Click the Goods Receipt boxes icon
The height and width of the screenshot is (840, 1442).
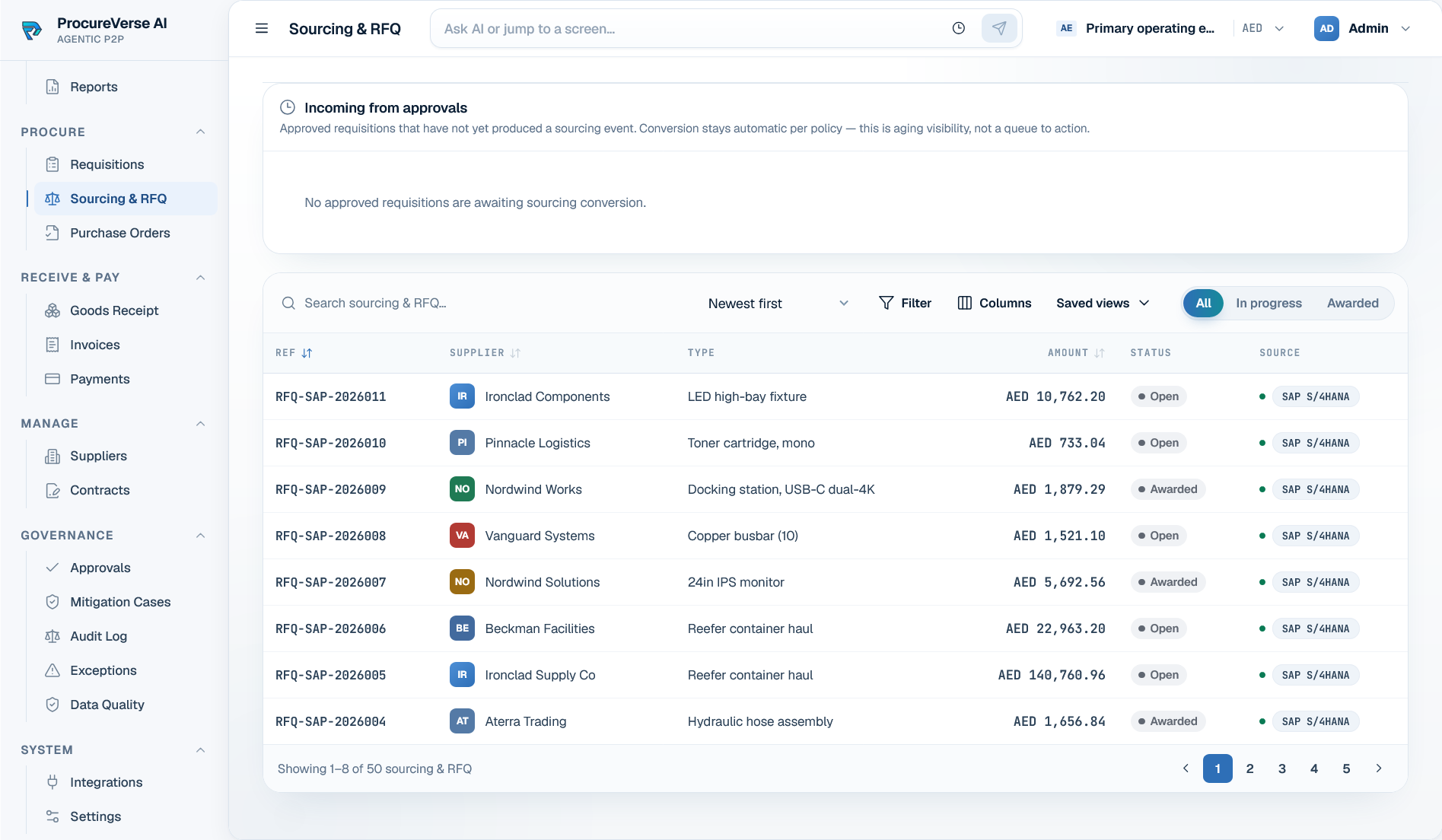(53, 310)
